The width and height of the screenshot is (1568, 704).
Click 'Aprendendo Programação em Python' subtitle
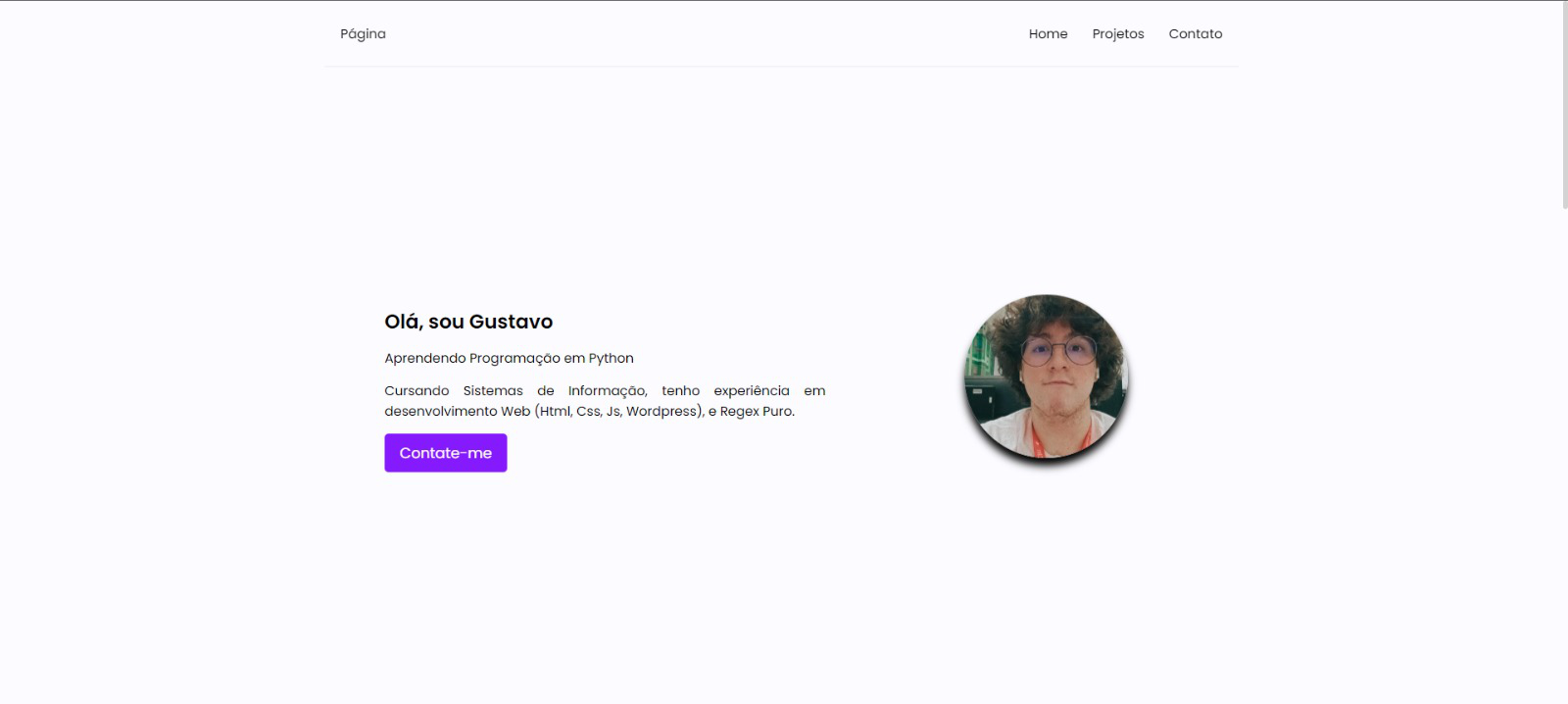point(509,358)
